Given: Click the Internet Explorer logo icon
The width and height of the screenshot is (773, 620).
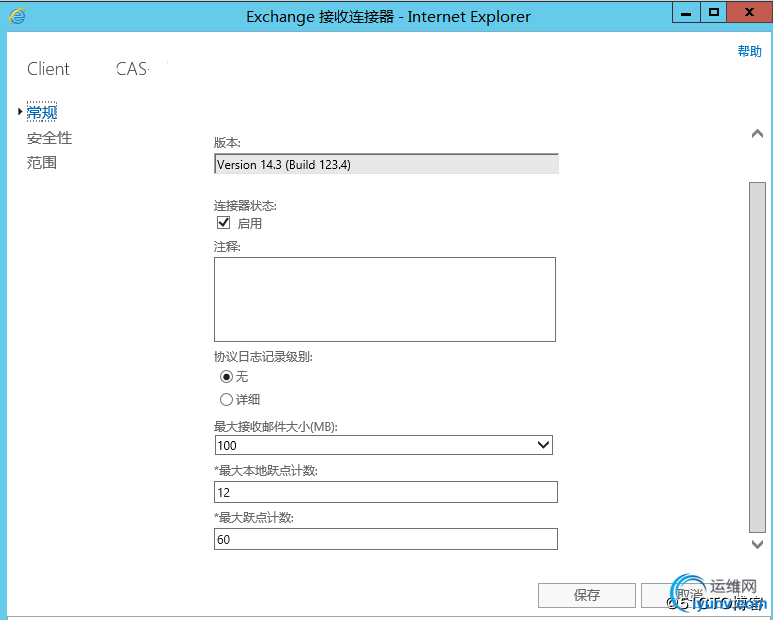Looking at the screenshot, I should (x=17, y=16).
